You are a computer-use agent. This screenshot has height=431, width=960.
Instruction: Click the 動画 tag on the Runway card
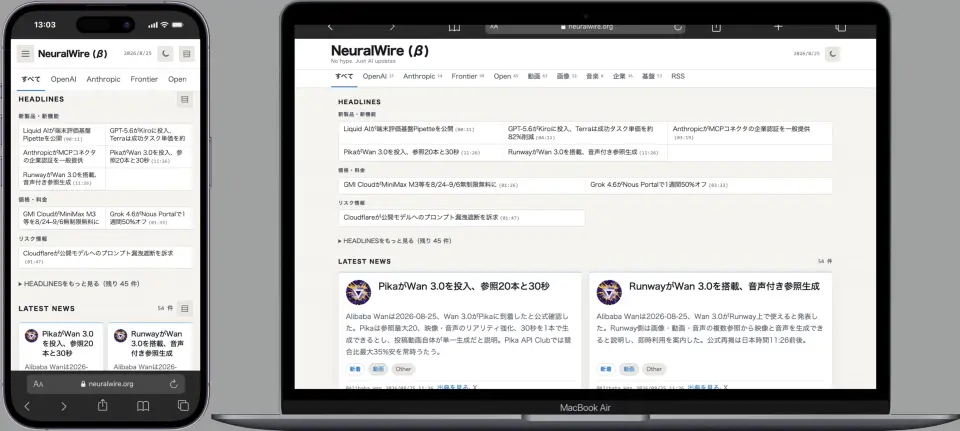coord(629,369)
